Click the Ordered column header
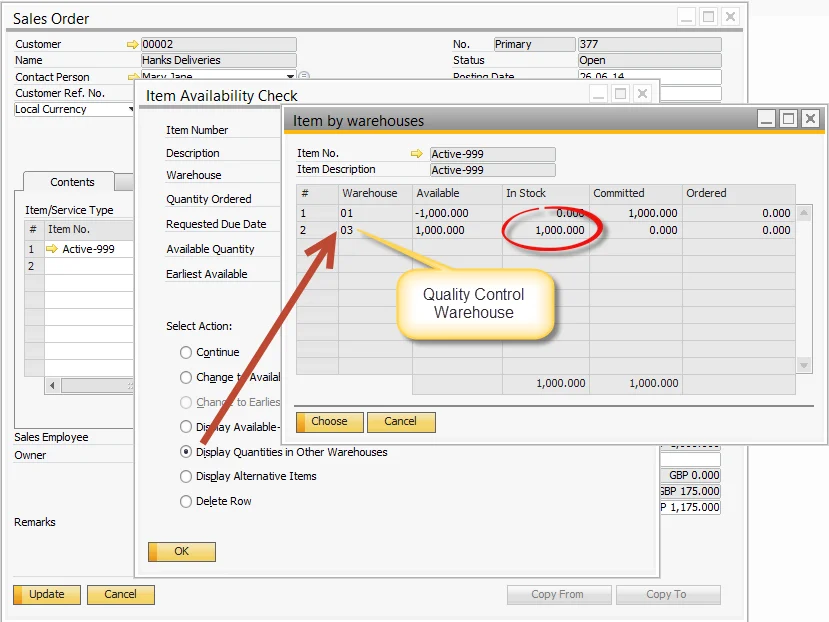Viewport: 829px width, 622px height. (x=739, y=193)
